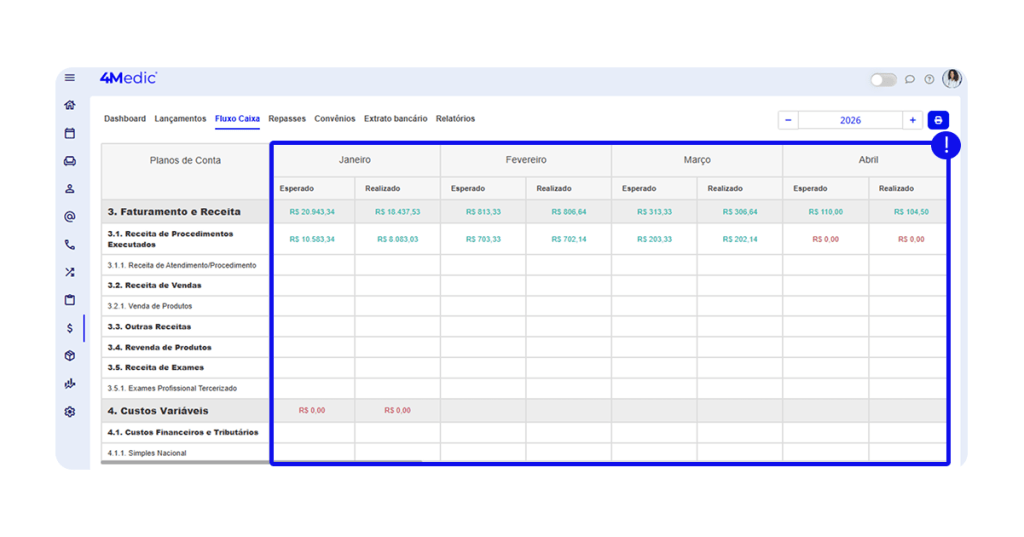1024x537 pixels.
Task: Open the help question mark icon
Action: click(929, 79)
